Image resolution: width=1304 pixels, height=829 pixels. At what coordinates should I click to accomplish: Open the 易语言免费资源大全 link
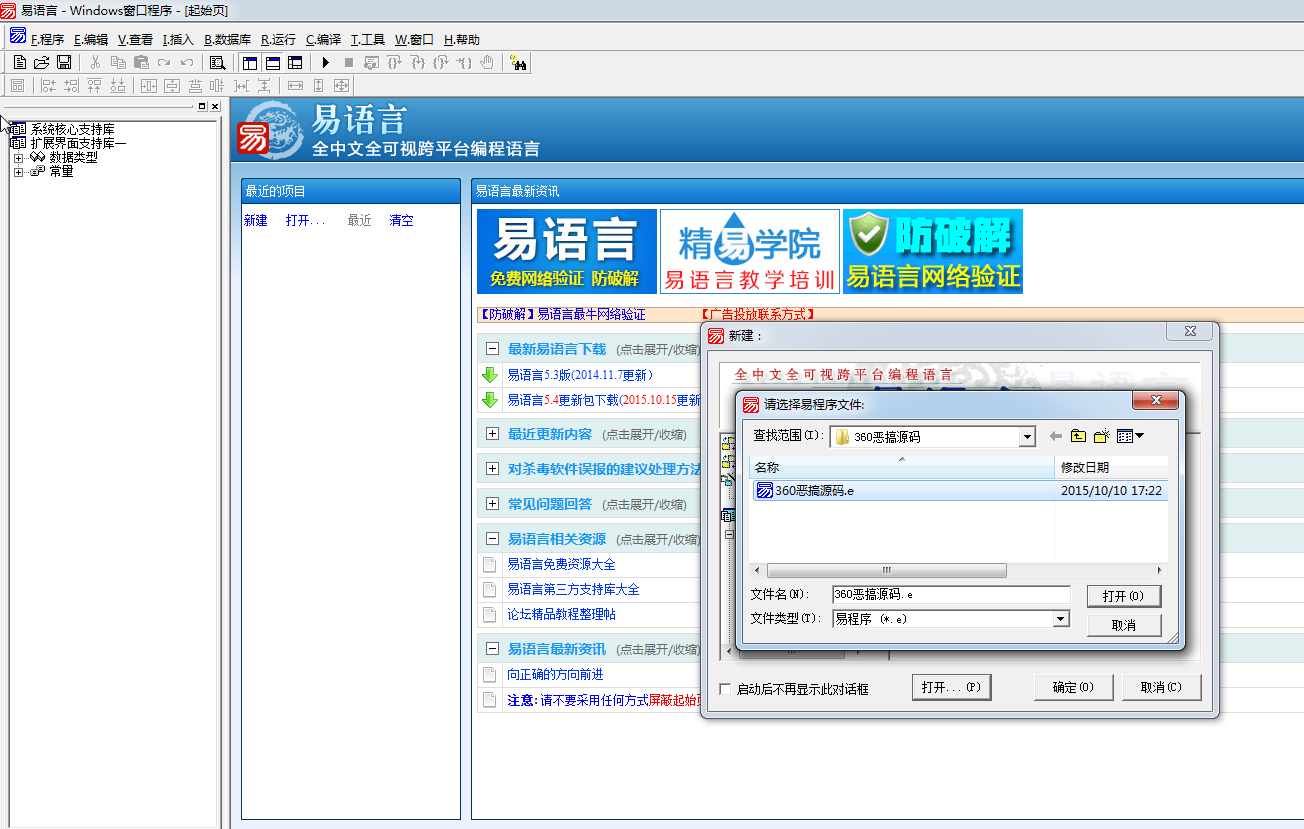[561, 565]
